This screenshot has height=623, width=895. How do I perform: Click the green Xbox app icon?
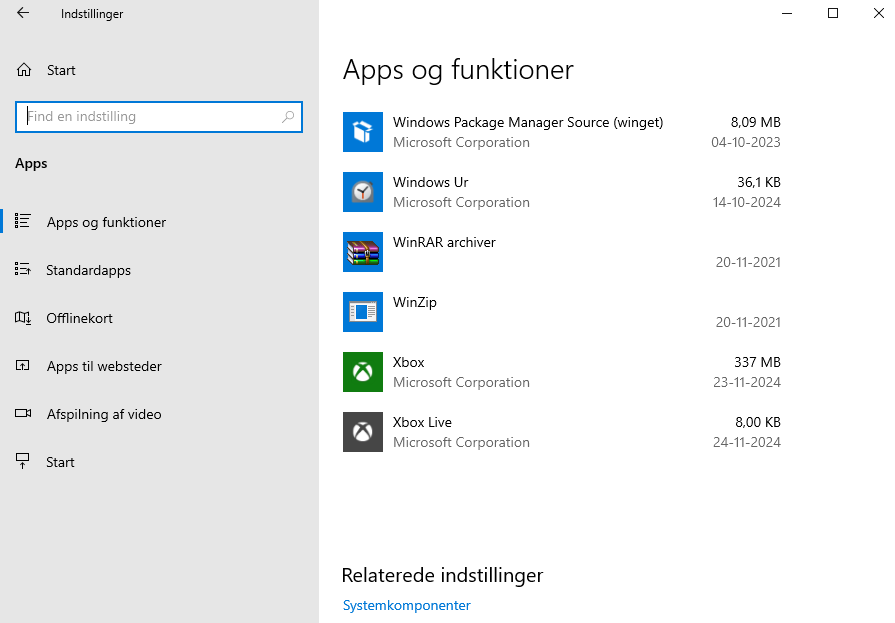363,372
